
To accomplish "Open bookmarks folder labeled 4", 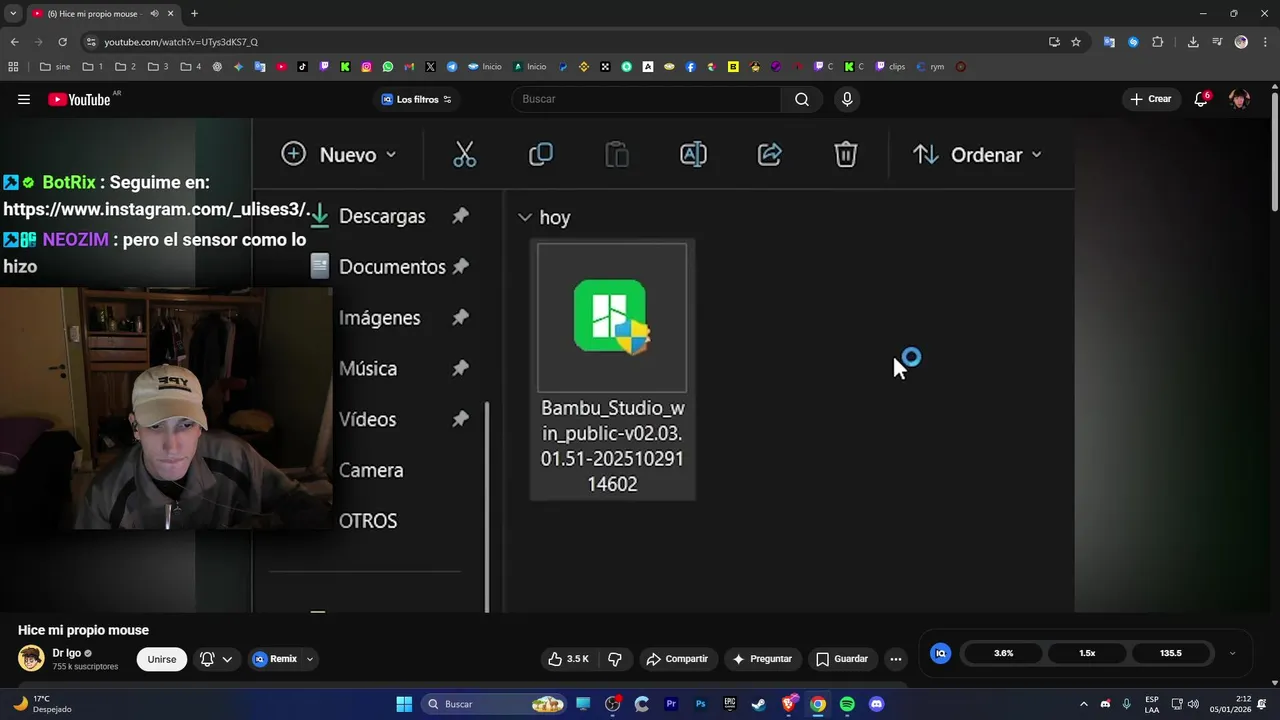I will click(x=191, y=67).
